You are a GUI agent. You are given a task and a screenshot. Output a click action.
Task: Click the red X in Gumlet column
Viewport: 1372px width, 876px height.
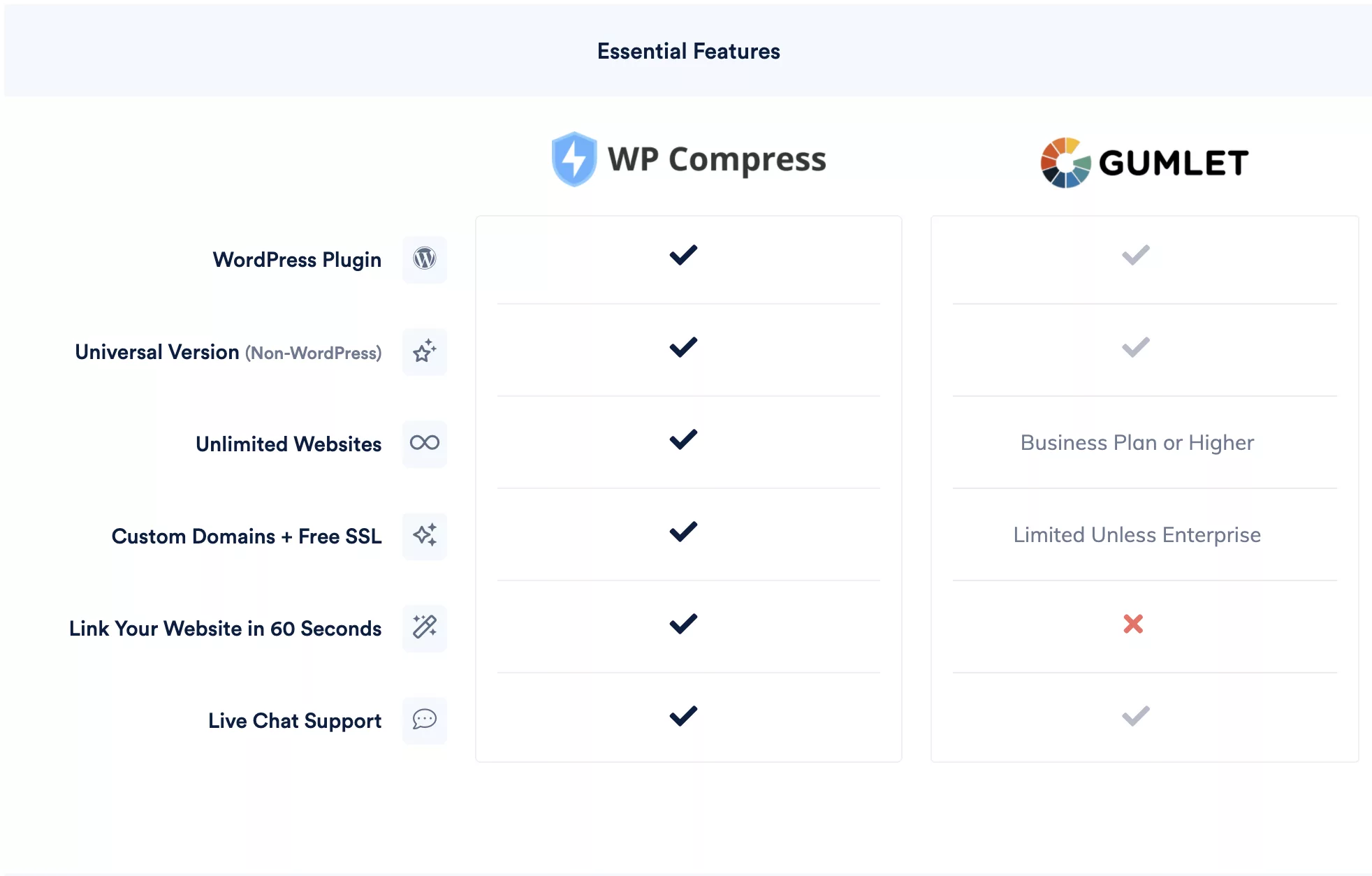click(1133, 624)
